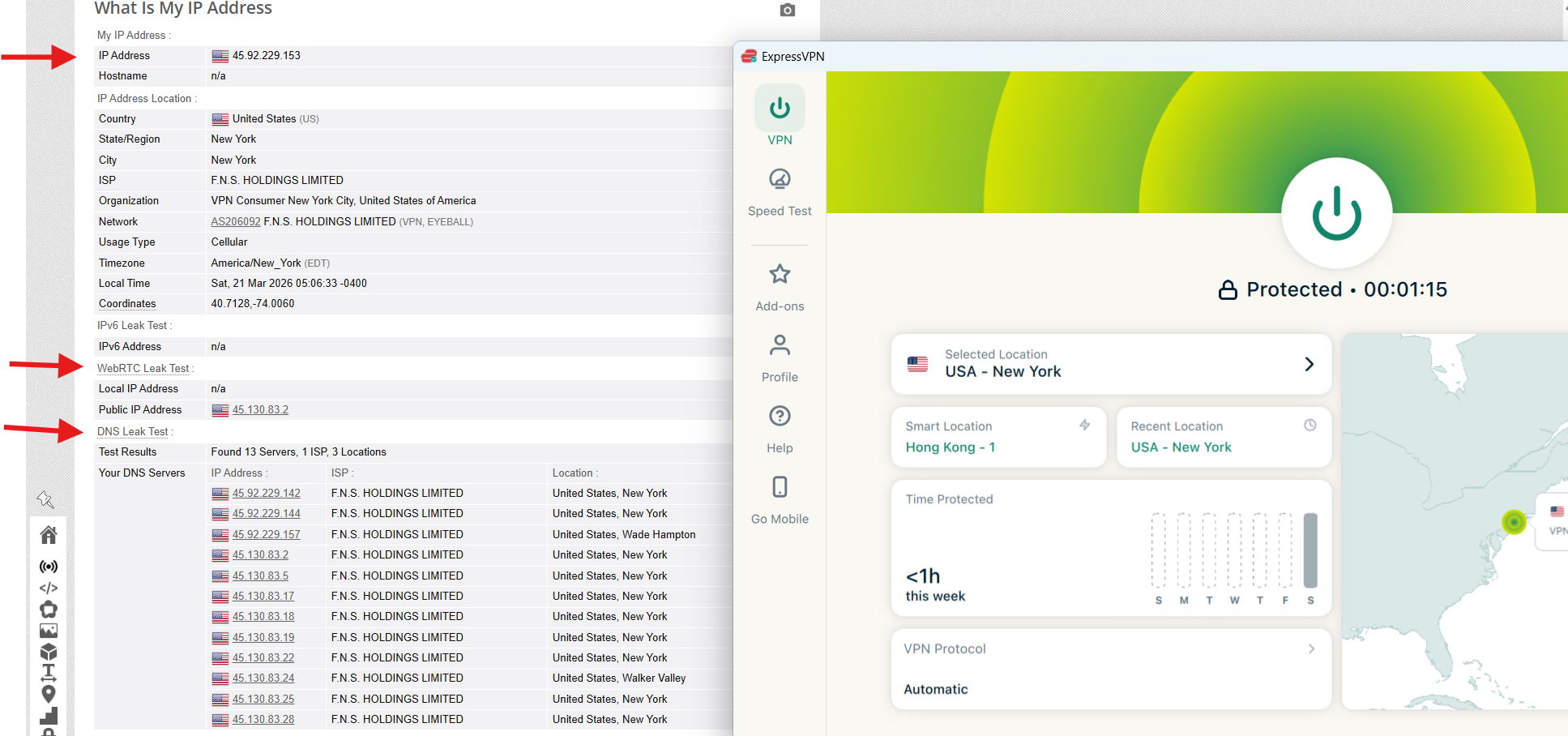Click the broadcast signal icon in sidebar
The width and height of the screenshot is (1568, 736).
point(49,566)
